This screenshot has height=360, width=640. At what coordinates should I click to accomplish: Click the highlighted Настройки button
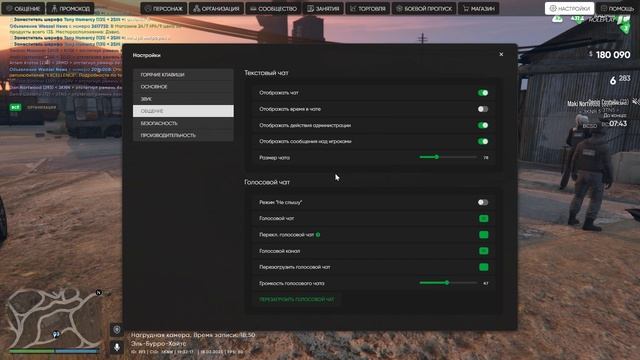tap(569, 8)
